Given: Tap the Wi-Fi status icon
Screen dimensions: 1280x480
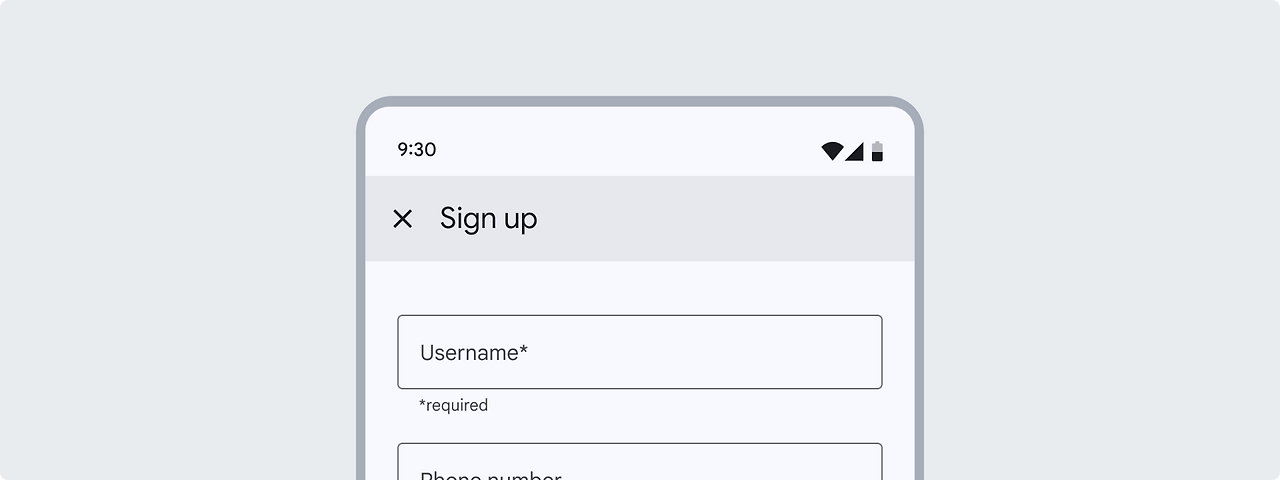Looking at the screenshot, I should tap(832, 151).
